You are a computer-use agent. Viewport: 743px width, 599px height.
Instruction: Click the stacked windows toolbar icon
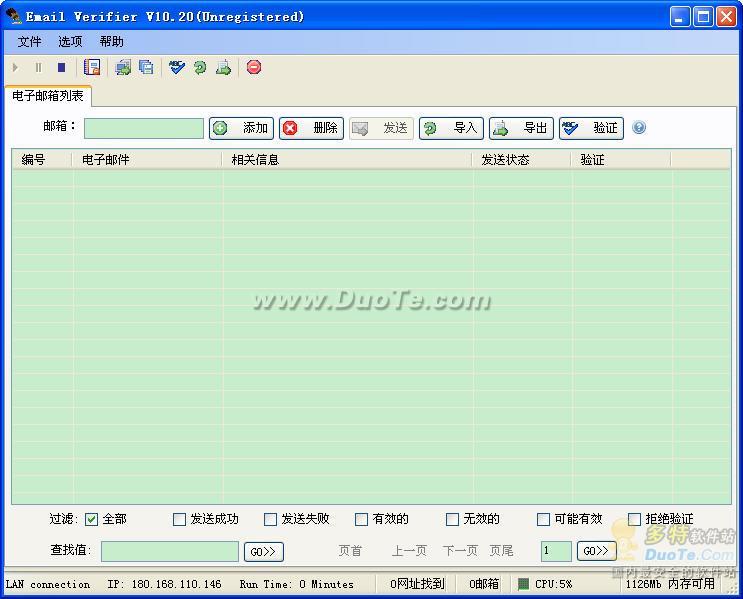pyautogui.click(x=146, y=67)
